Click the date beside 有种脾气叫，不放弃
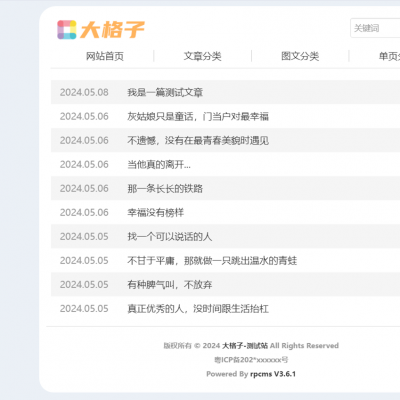400x400 pixels. 84,284
